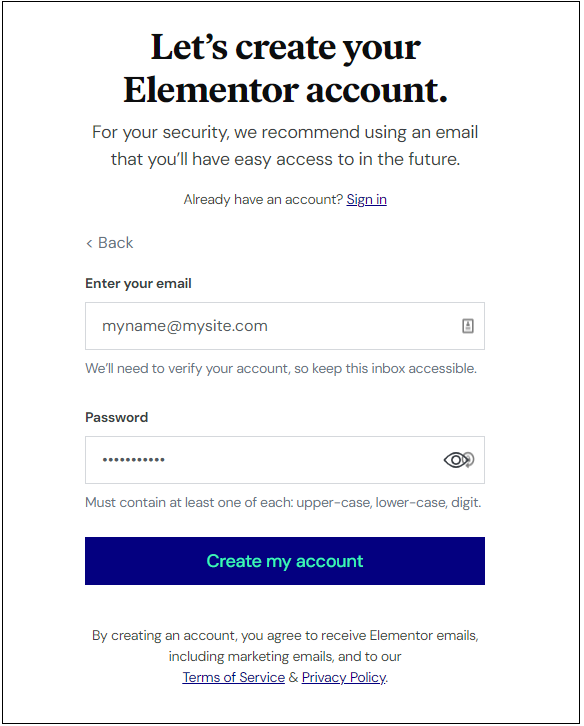Viewport: 584px width, 726px height.
Task: Submit with Create my account button
Action: click(285, 561)
